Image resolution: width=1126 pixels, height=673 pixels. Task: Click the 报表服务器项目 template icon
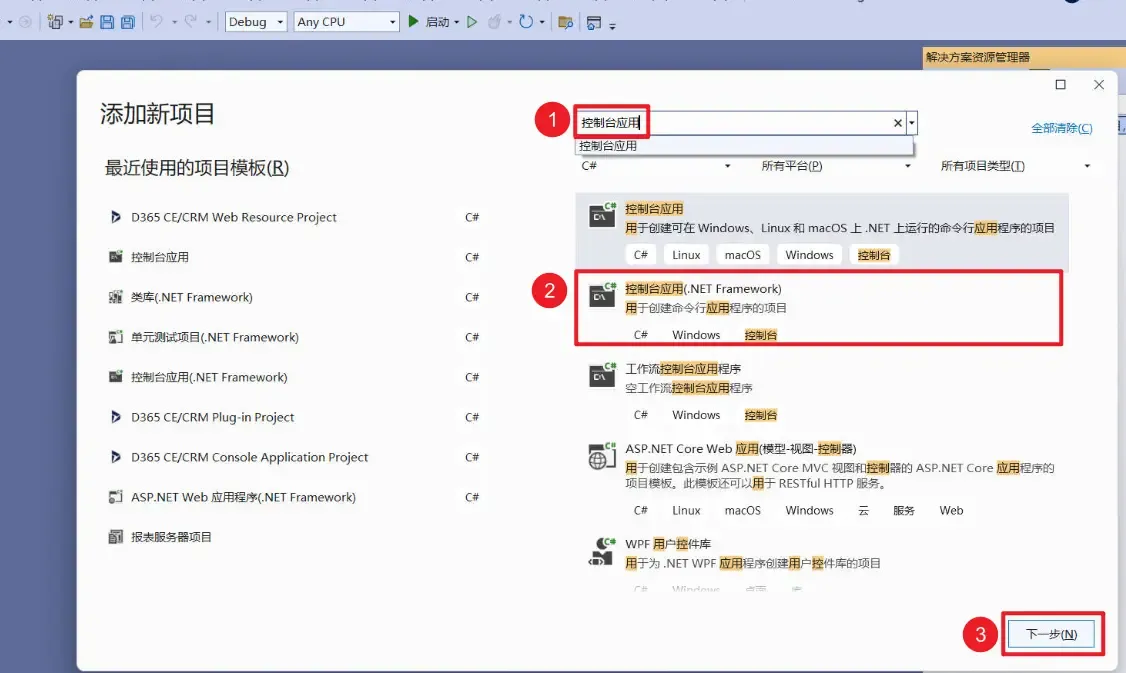click(115, 537)
